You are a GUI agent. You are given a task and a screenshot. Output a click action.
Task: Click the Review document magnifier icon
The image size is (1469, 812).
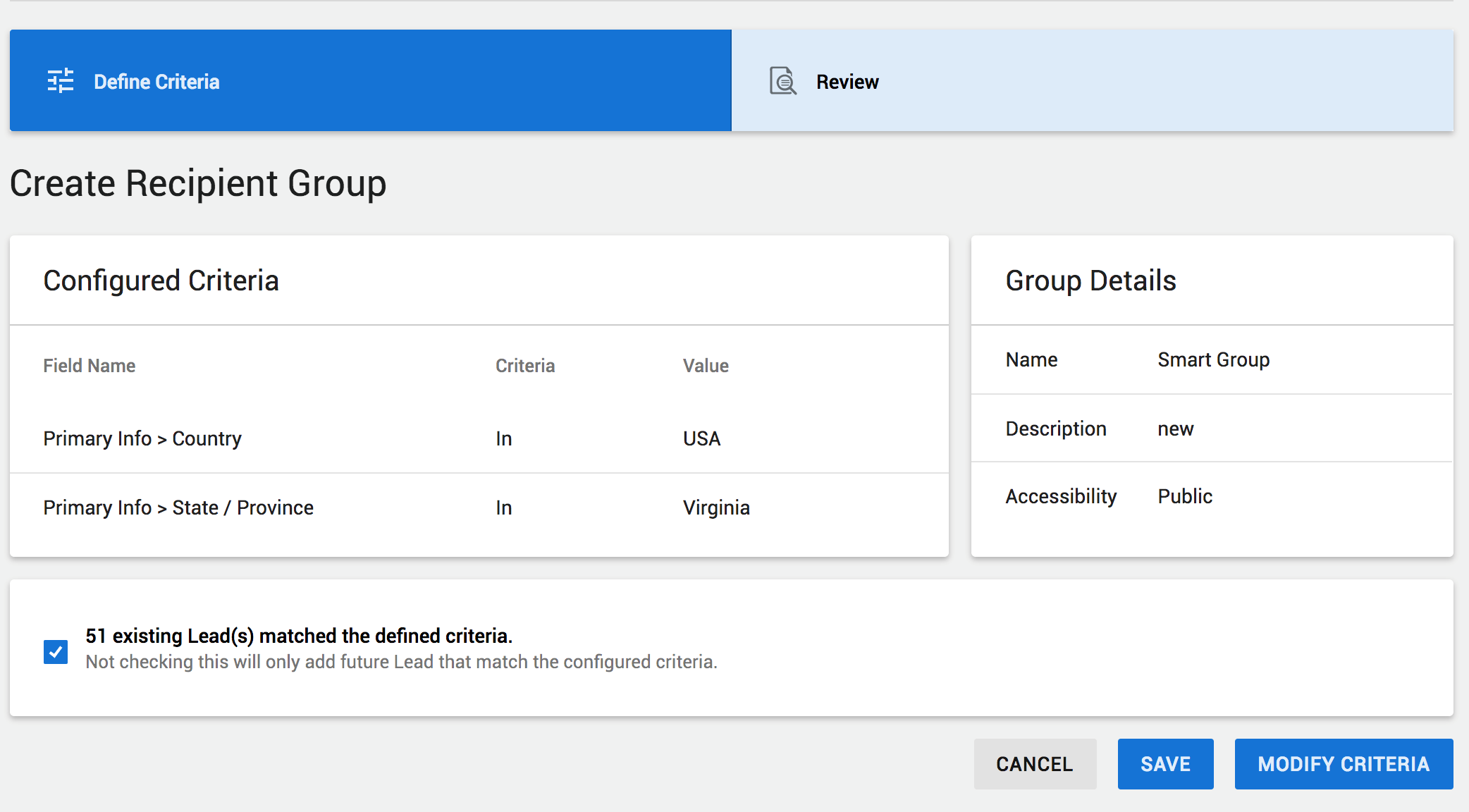[x=783, y=81]
